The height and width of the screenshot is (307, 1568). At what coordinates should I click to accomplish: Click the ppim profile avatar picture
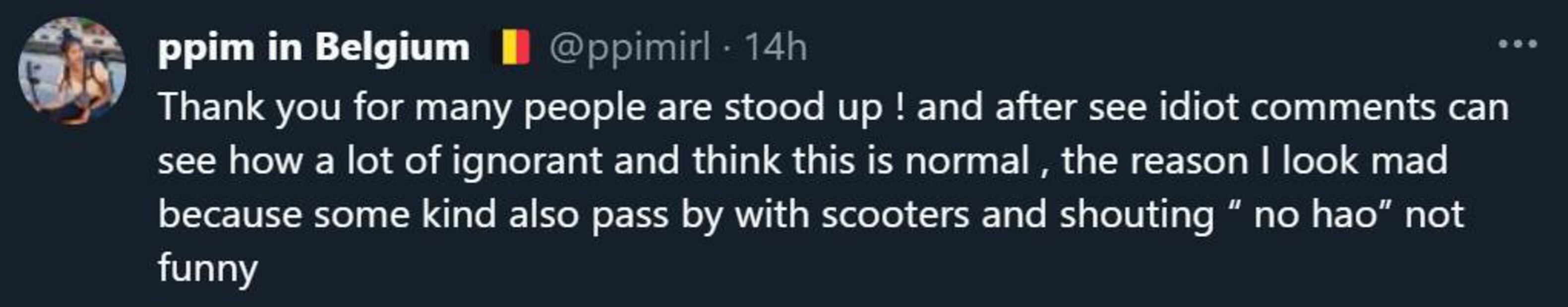tap(72, 70)
